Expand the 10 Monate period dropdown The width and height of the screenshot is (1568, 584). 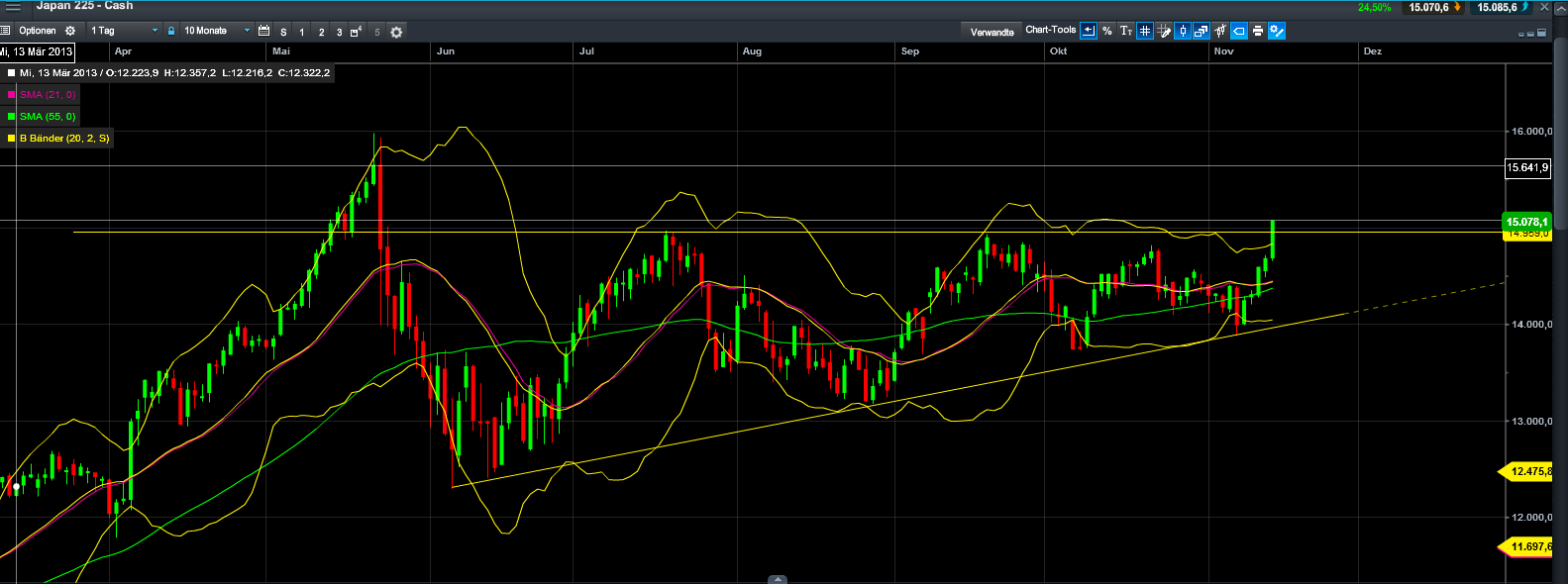pos(216,31)
